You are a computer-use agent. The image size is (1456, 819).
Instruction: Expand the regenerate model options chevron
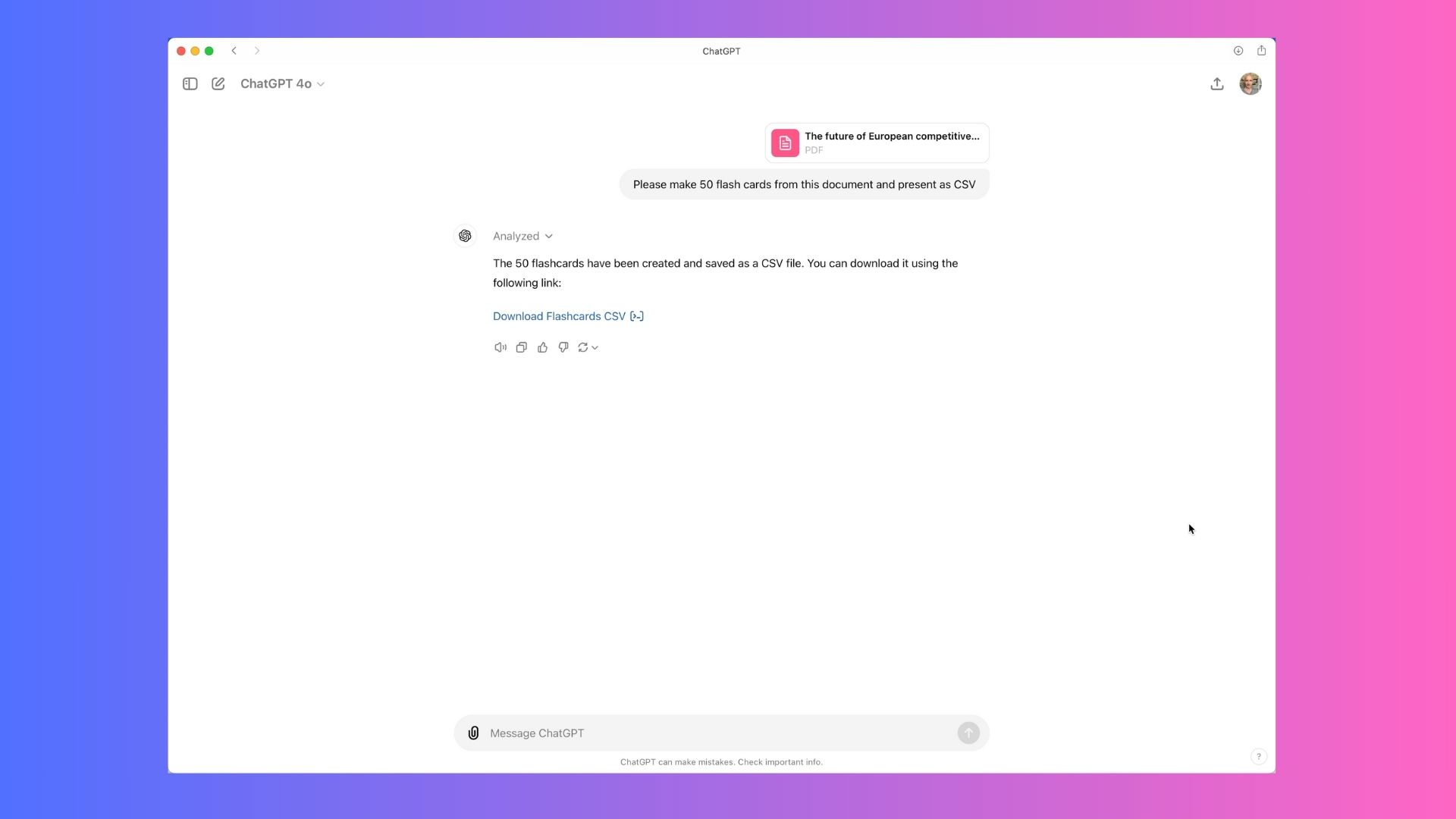click(595, 347)
